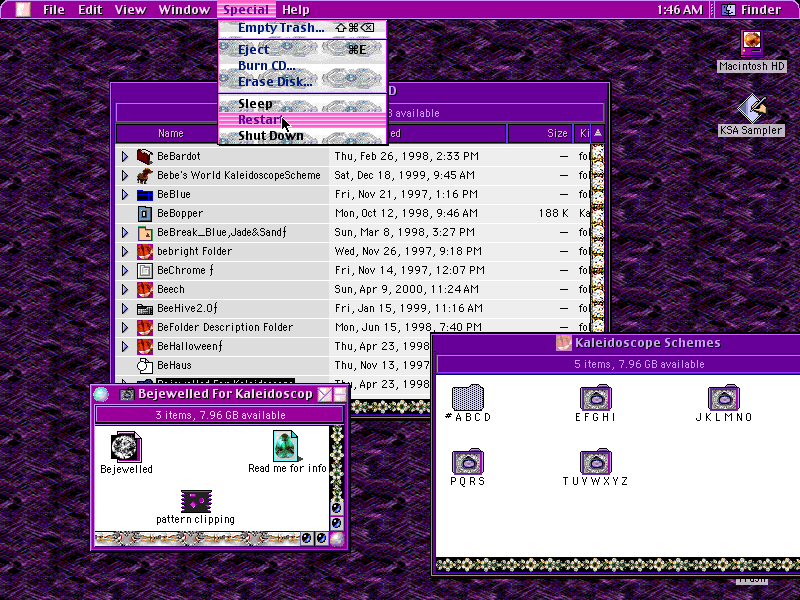Choose Burn CD from the Special menu
800x600 pixels.
(x=303, y=66)
